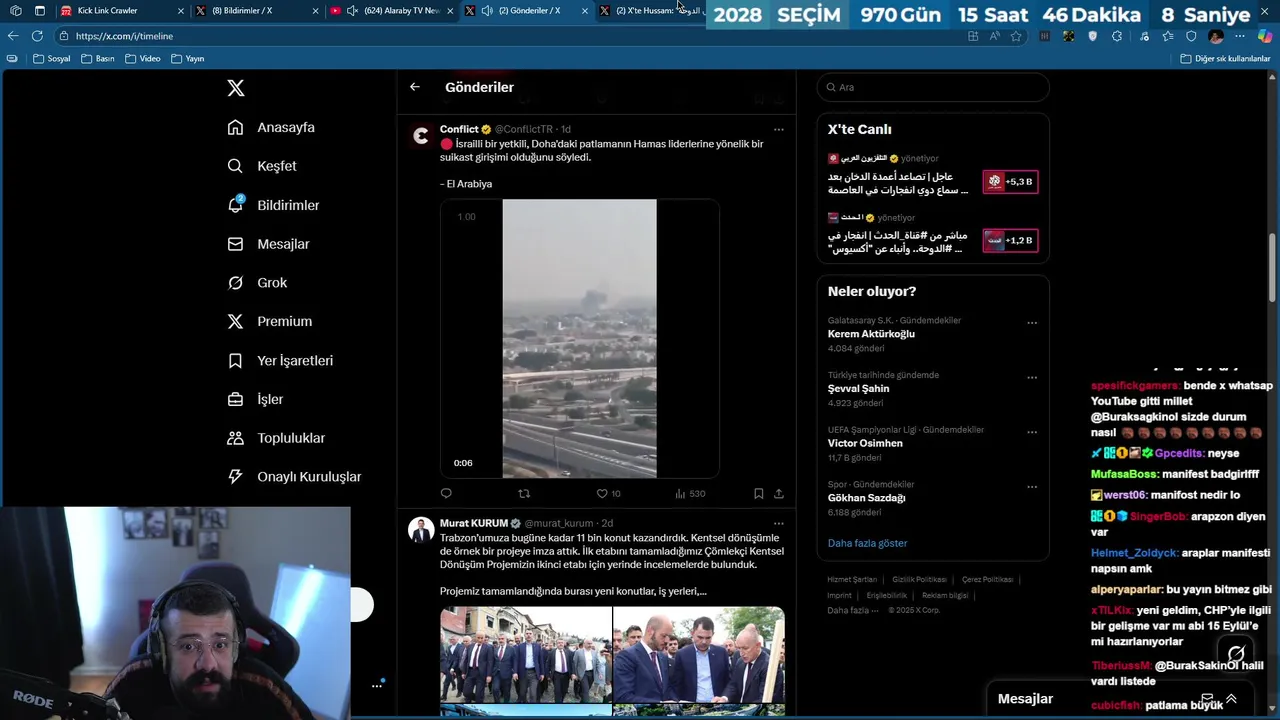
Task: Open Onaylı Kuruluşlar in the sidebar
Action: click(x=294, y=477)
